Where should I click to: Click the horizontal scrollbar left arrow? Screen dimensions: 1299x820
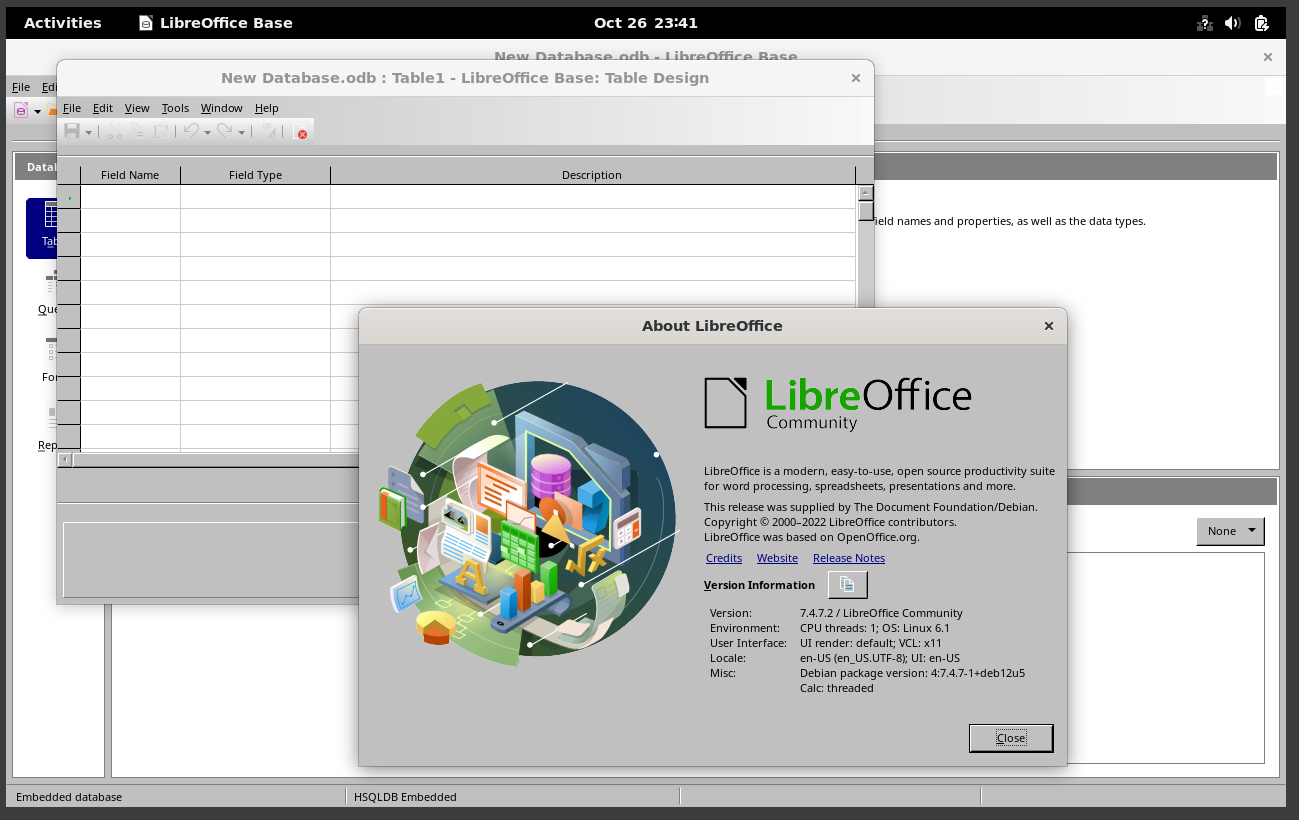point(65,460)
